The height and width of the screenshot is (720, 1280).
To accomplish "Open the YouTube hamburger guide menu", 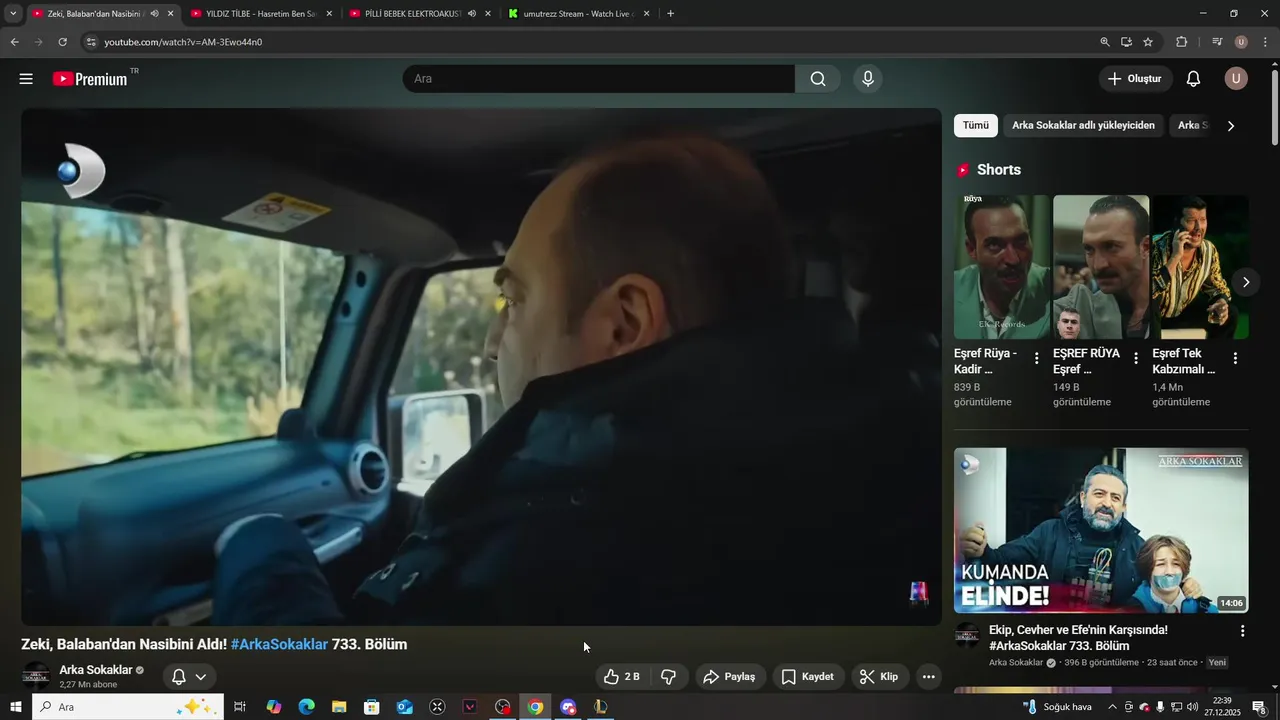I will [26, 79].
